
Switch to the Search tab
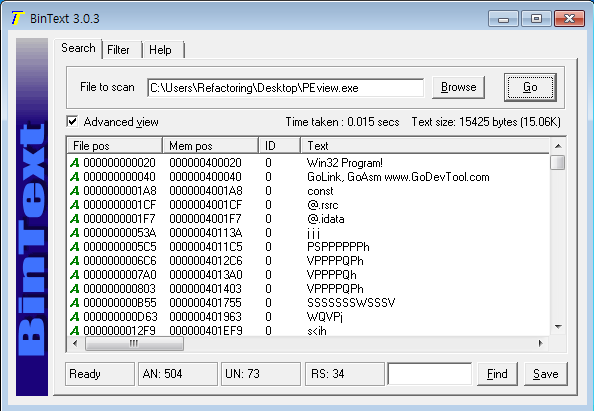click(78, 48)
